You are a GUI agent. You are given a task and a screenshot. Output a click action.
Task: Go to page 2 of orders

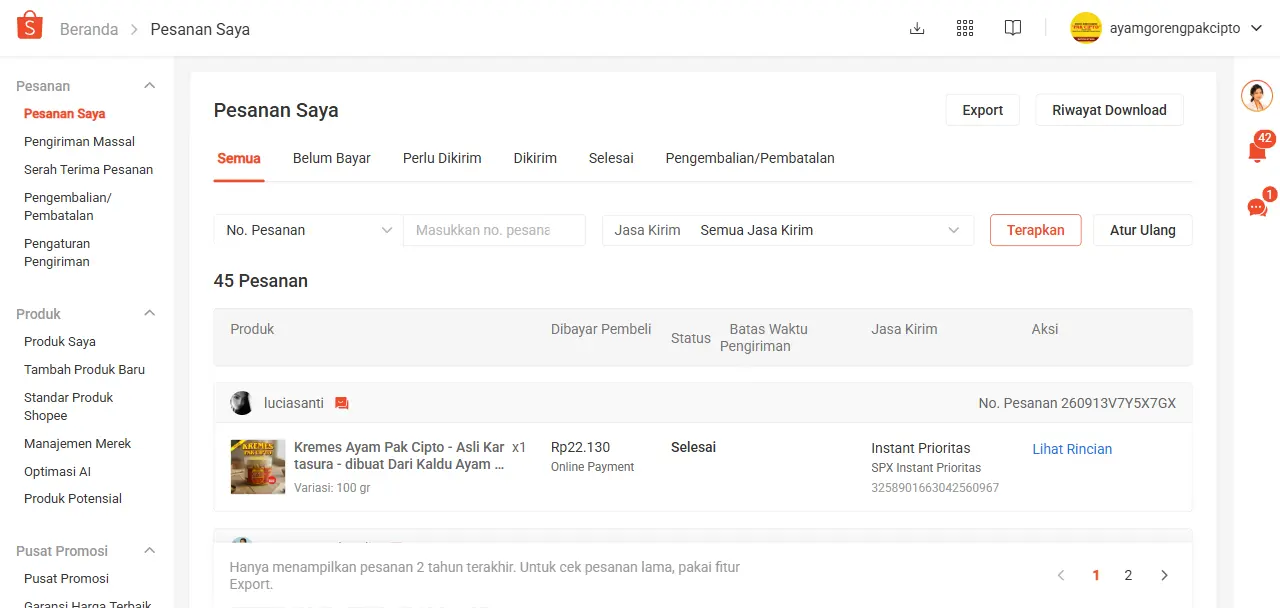(x=1128, y=575)
